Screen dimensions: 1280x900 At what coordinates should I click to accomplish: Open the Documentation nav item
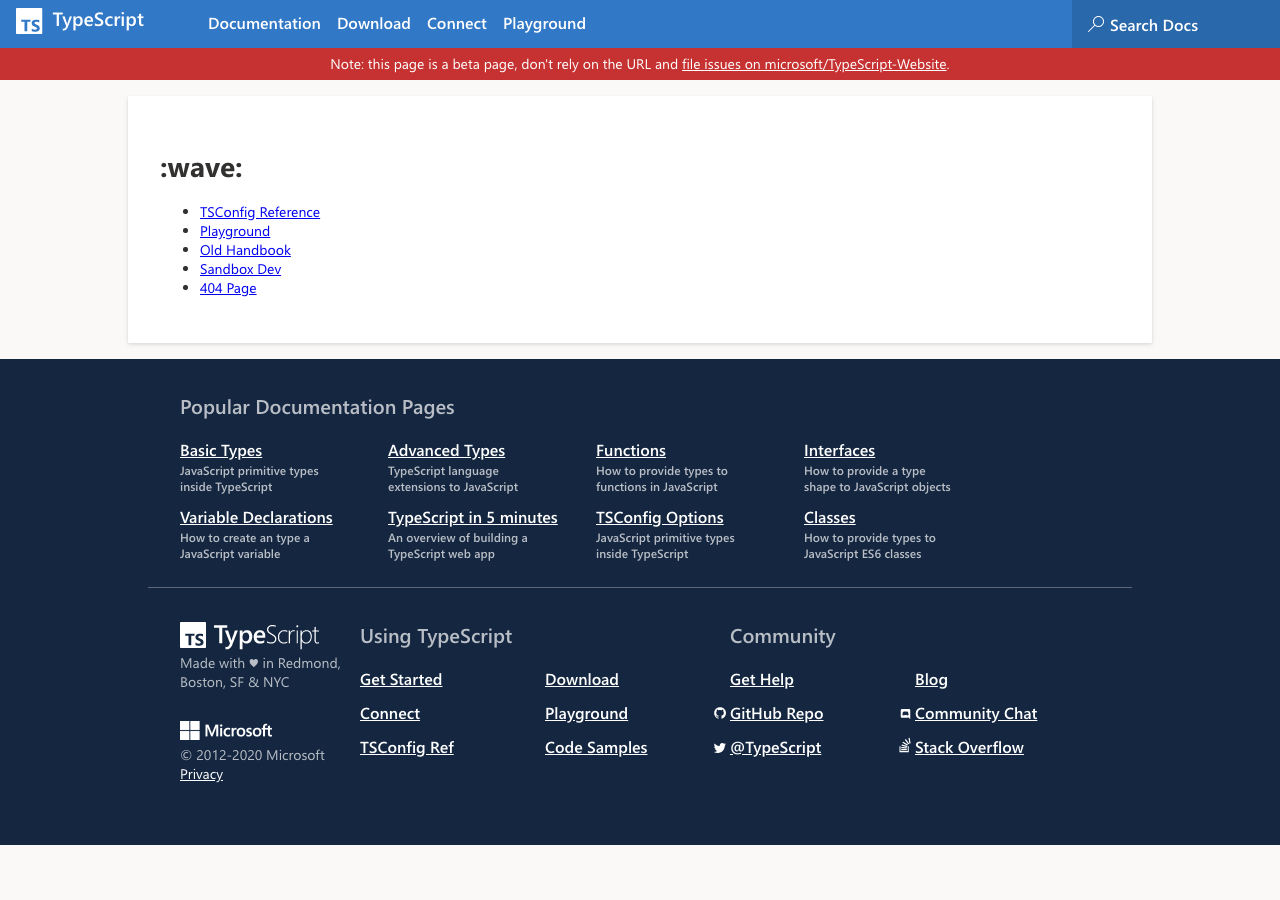264,23
